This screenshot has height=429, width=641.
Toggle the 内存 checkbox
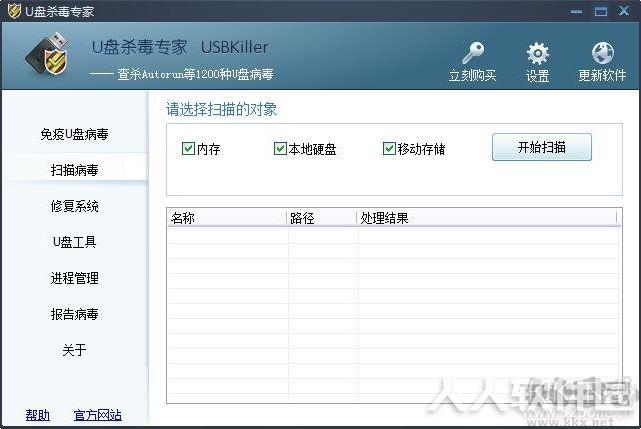[x=188, y=148]
